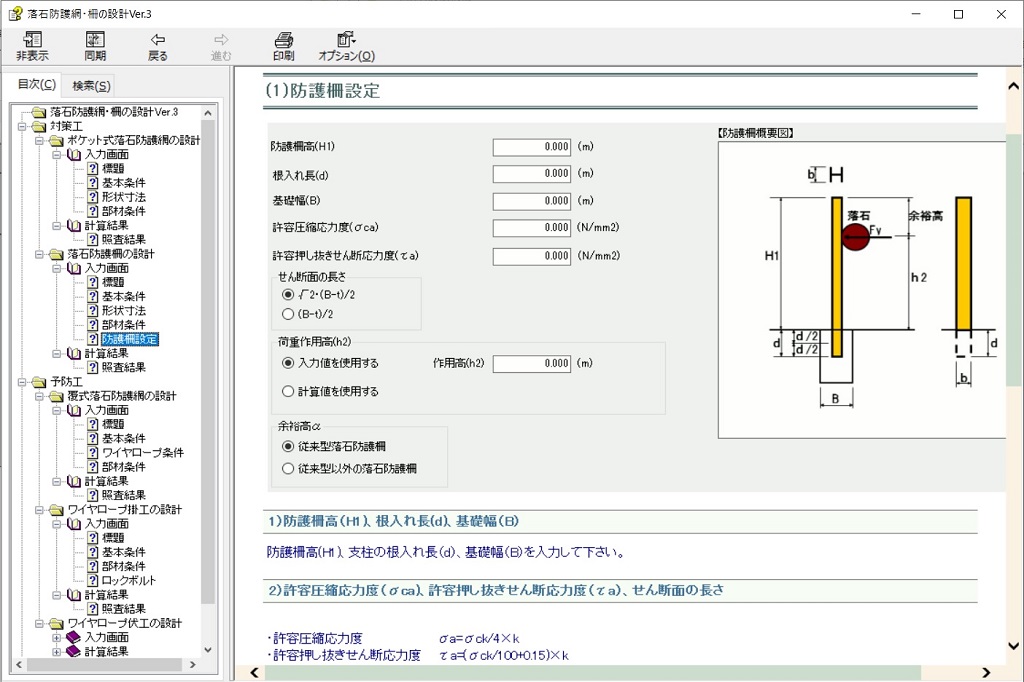Collapse the ポケット式落石防護網の設計 node
Viewport: 1024px width, 682px height.
[39, 140]
